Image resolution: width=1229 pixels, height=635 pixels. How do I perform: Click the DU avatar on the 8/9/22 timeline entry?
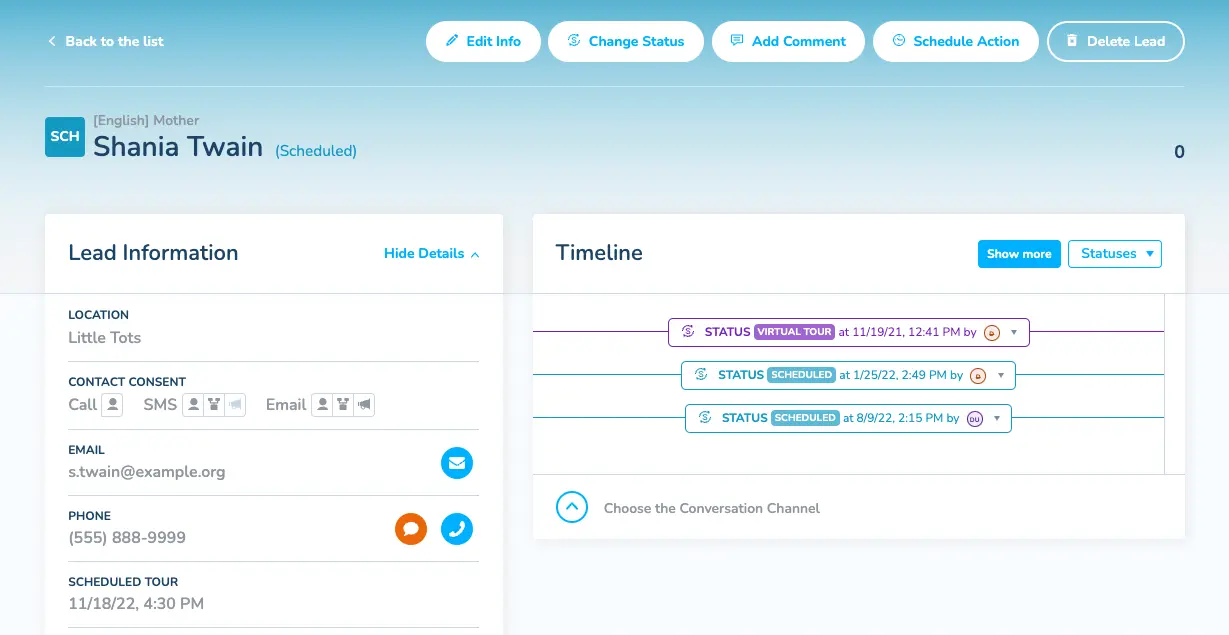[974, 419]
